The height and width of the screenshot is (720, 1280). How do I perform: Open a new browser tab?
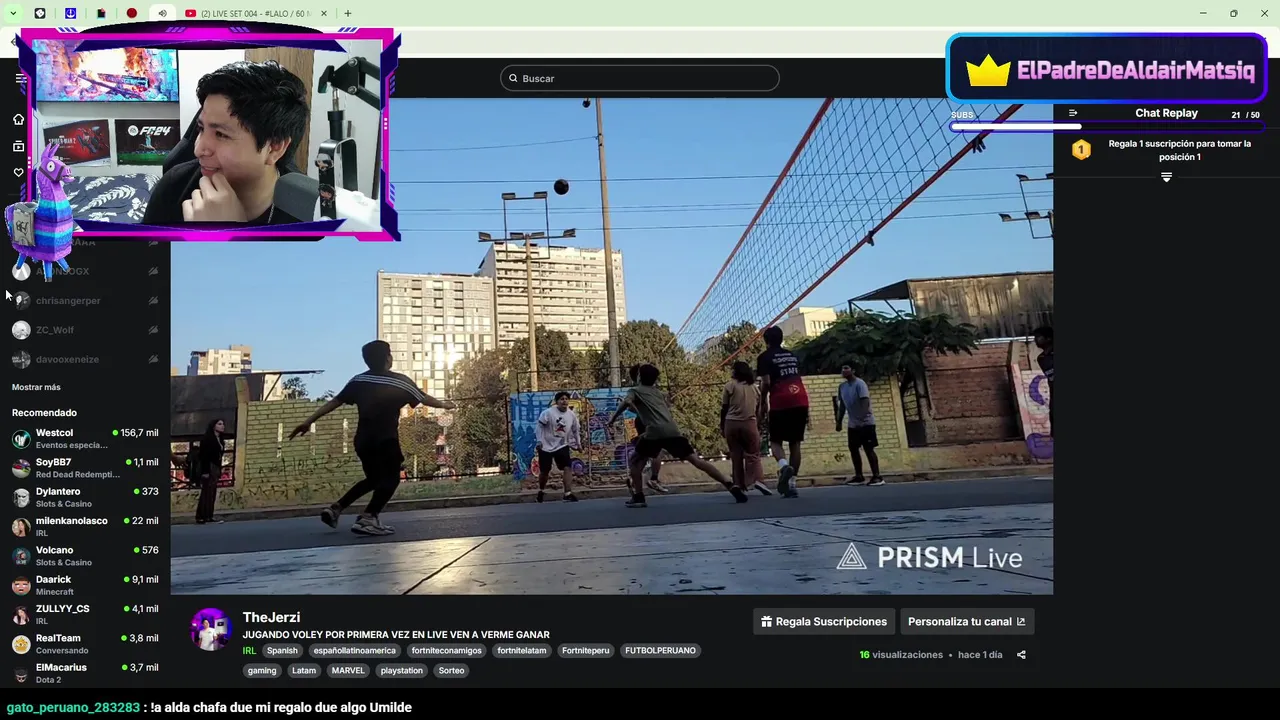[x=348, y=13]
